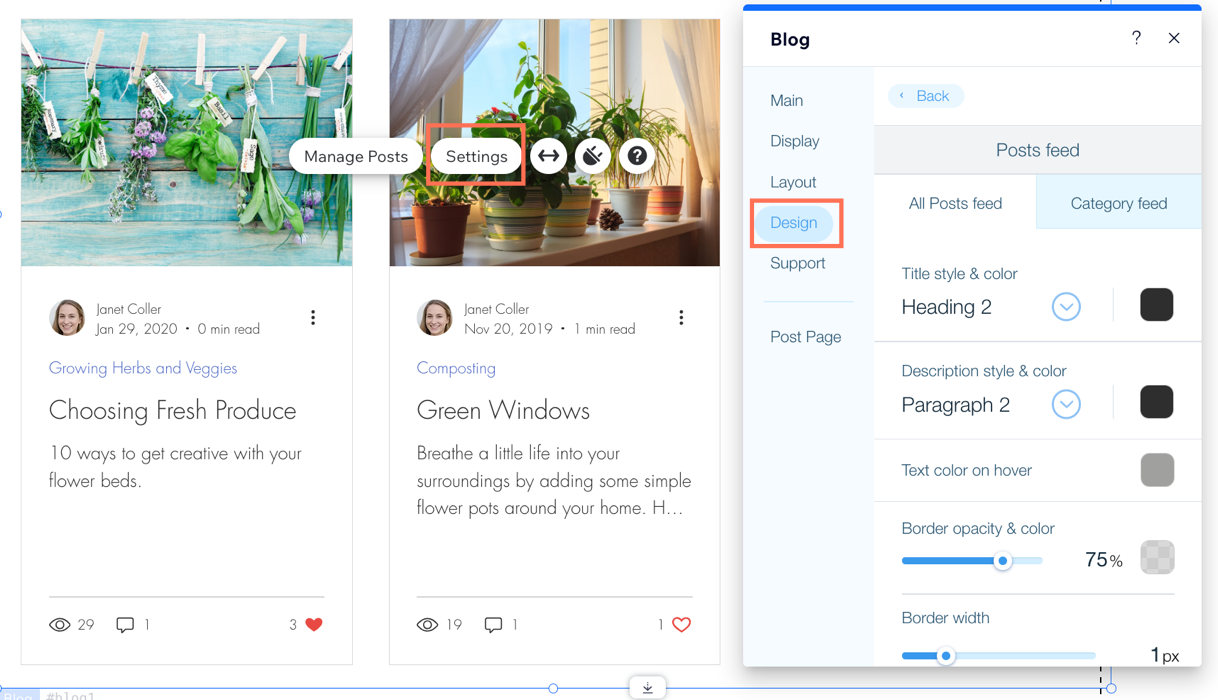Select the Design tab in Blog panel

pos(794,223)
